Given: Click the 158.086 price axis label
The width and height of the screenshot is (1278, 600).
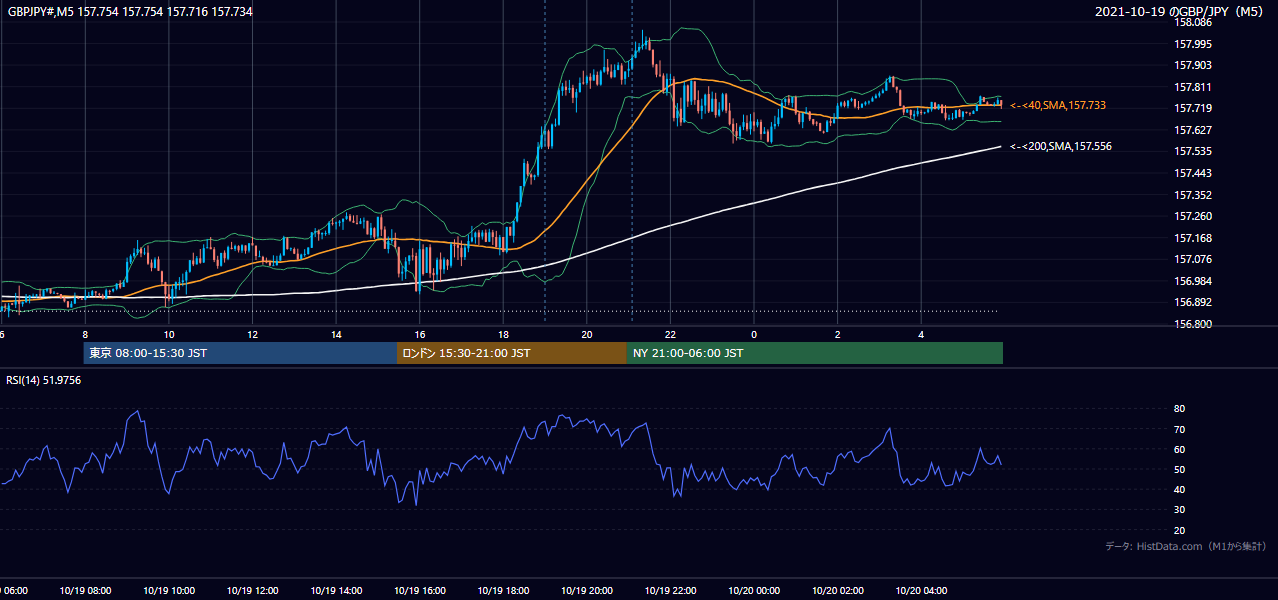Looking at the screenshot, I should 1194,22.
